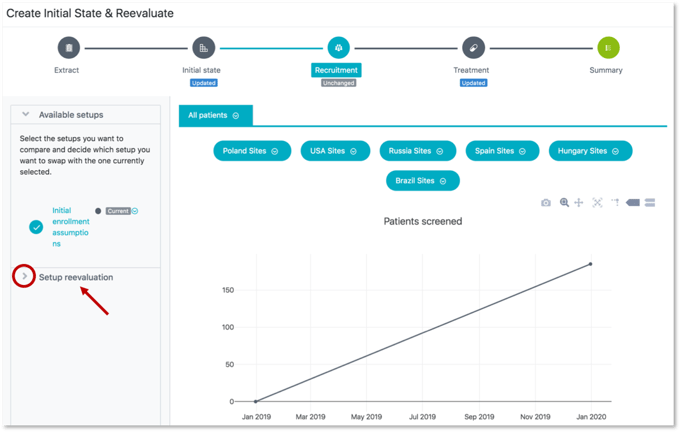Click the Jan 2020 data point

tap(590, 264)
